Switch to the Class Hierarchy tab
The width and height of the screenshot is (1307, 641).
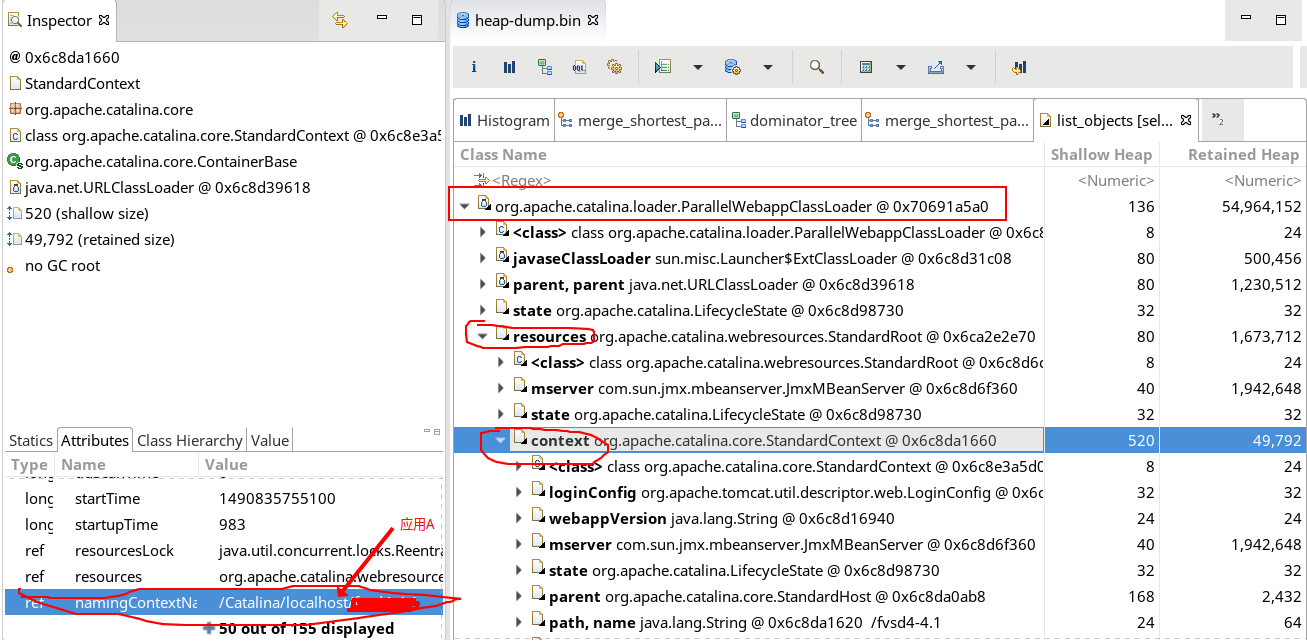point(189,440)
